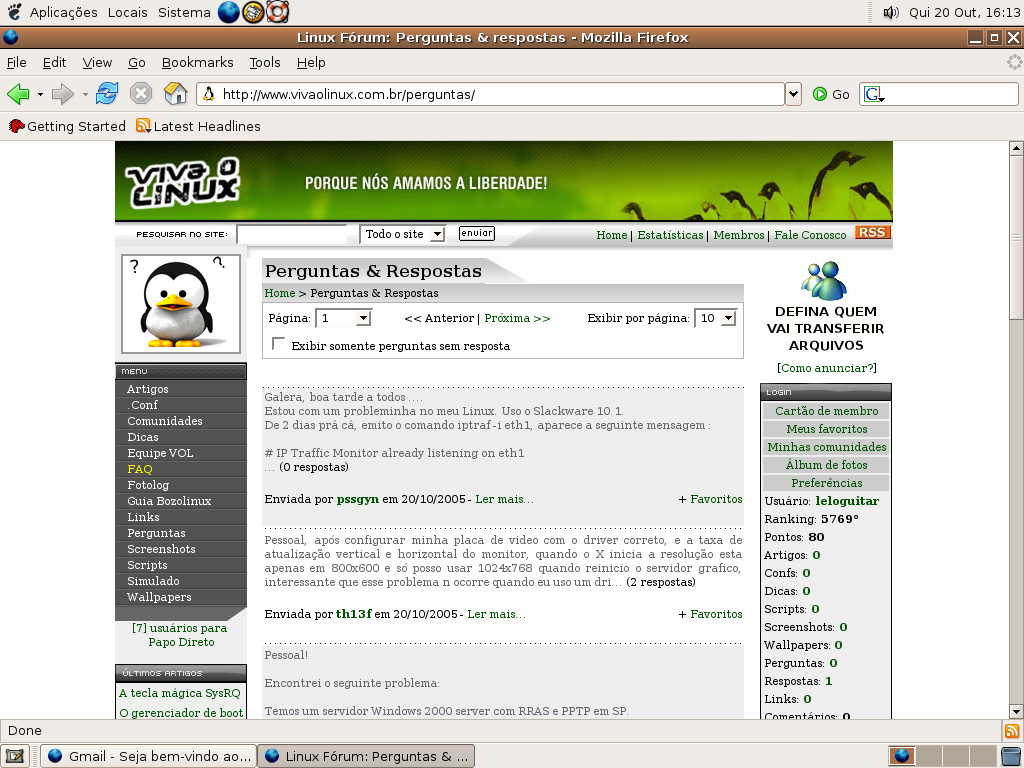Image resolution: width=1024 pixels, height=768 pixels.
Task: Click the Stop loading icon
Action: point(140,93)
